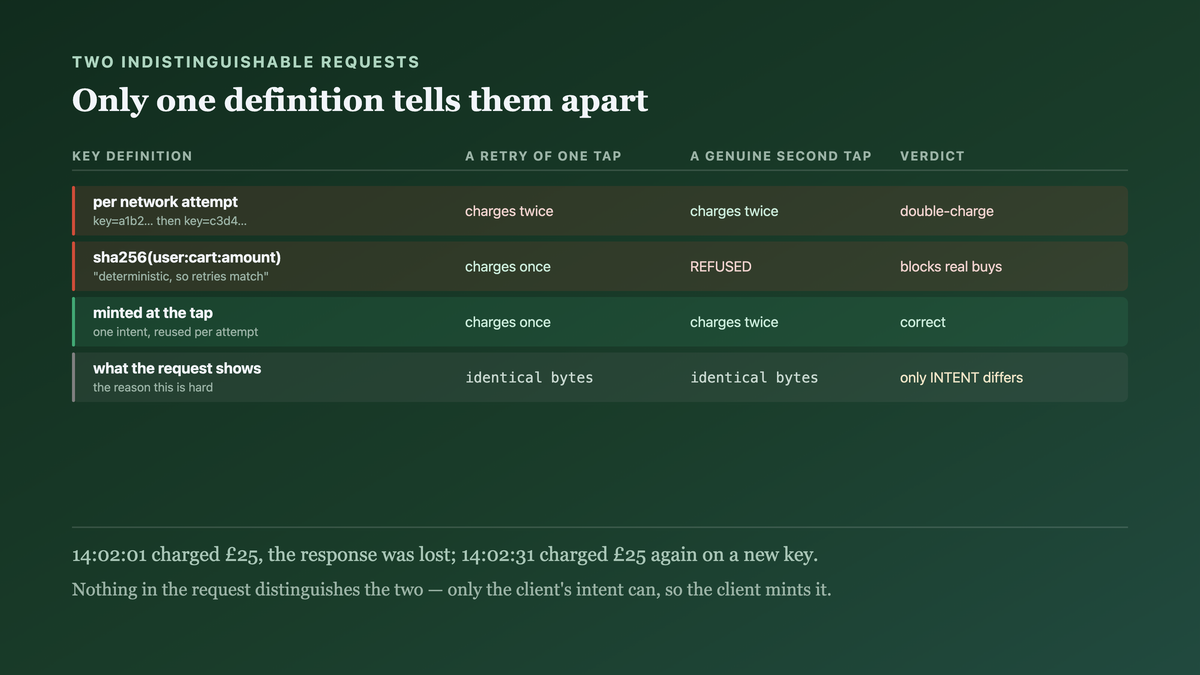Click the 'A RETRY OF ONE TAP' column header
This screenshot has height=675, width=1200.
pos(543,156)
